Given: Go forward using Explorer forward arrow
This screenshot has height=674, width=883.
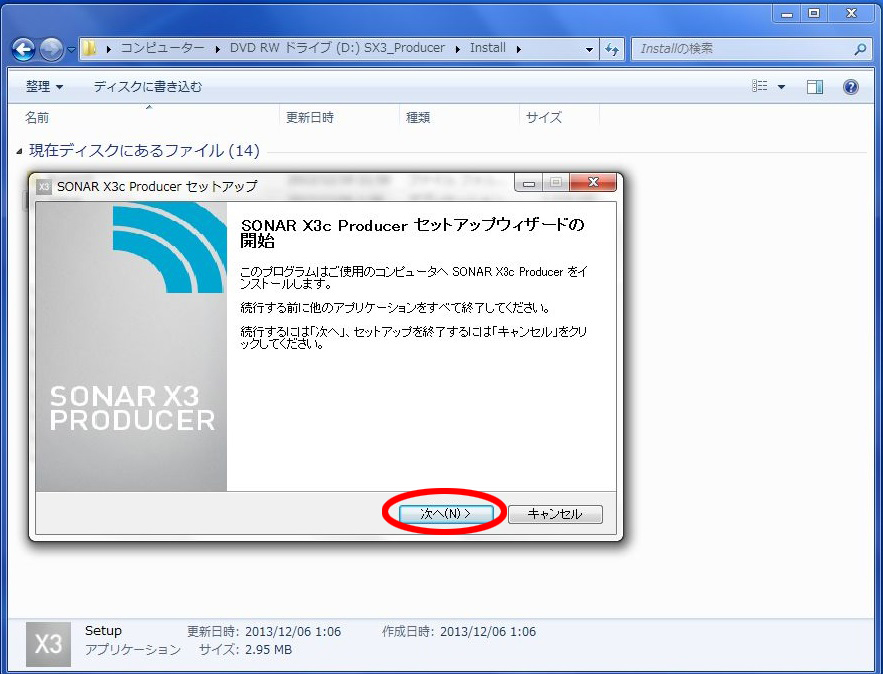Looking at the screenshot, I should (52, 50).
